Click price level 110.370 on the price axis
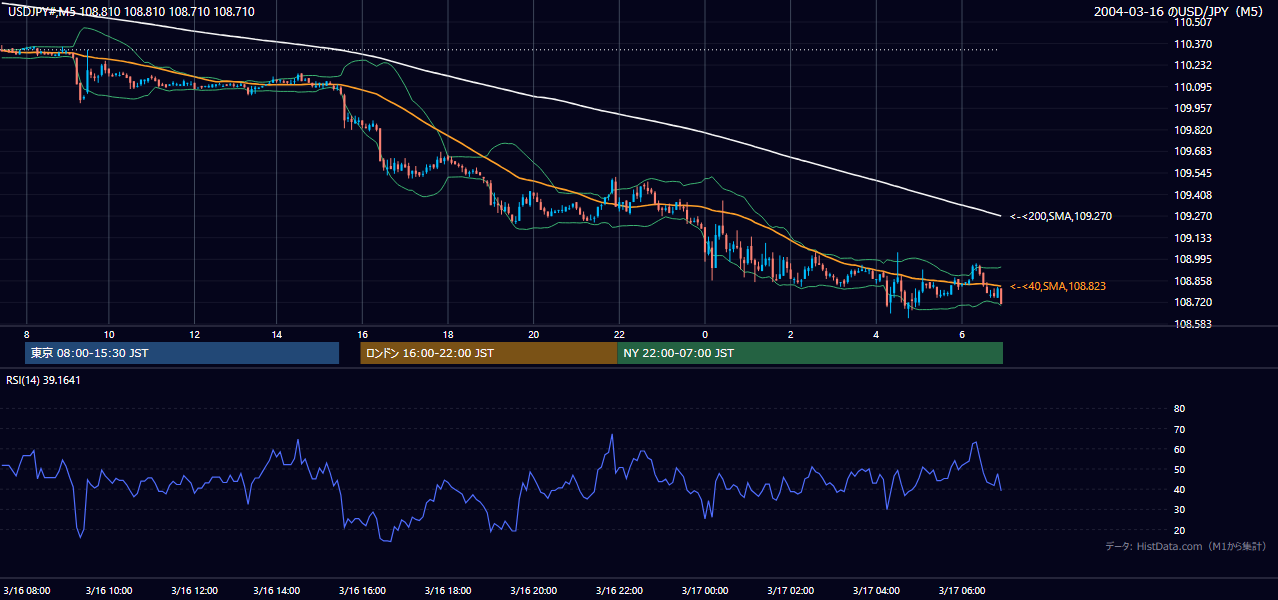The width and height of the screenshot is (1278, 600). pos(1192,44)
